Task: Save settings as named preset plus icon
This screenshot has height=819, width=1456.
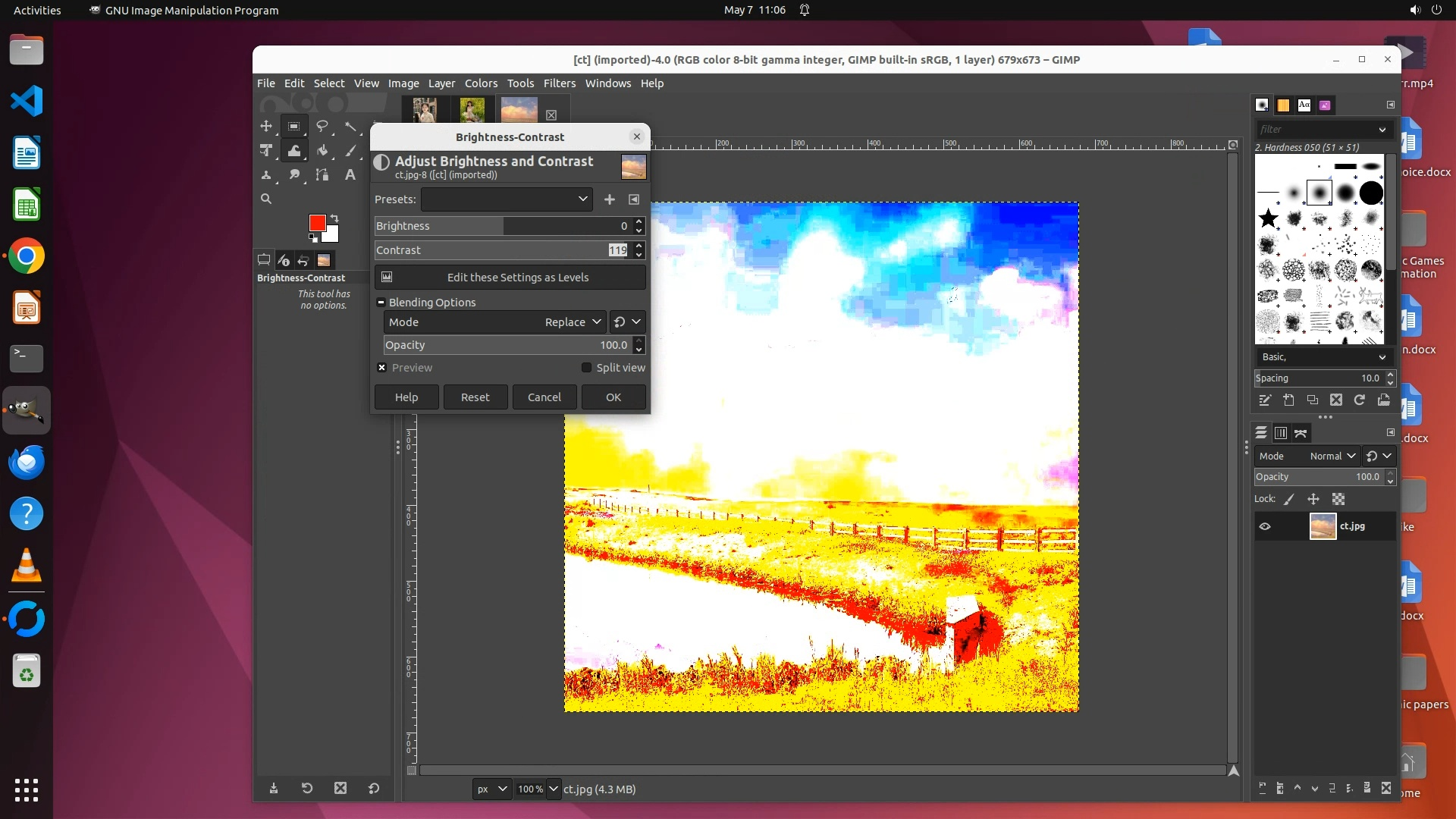Action: (609, 199)
